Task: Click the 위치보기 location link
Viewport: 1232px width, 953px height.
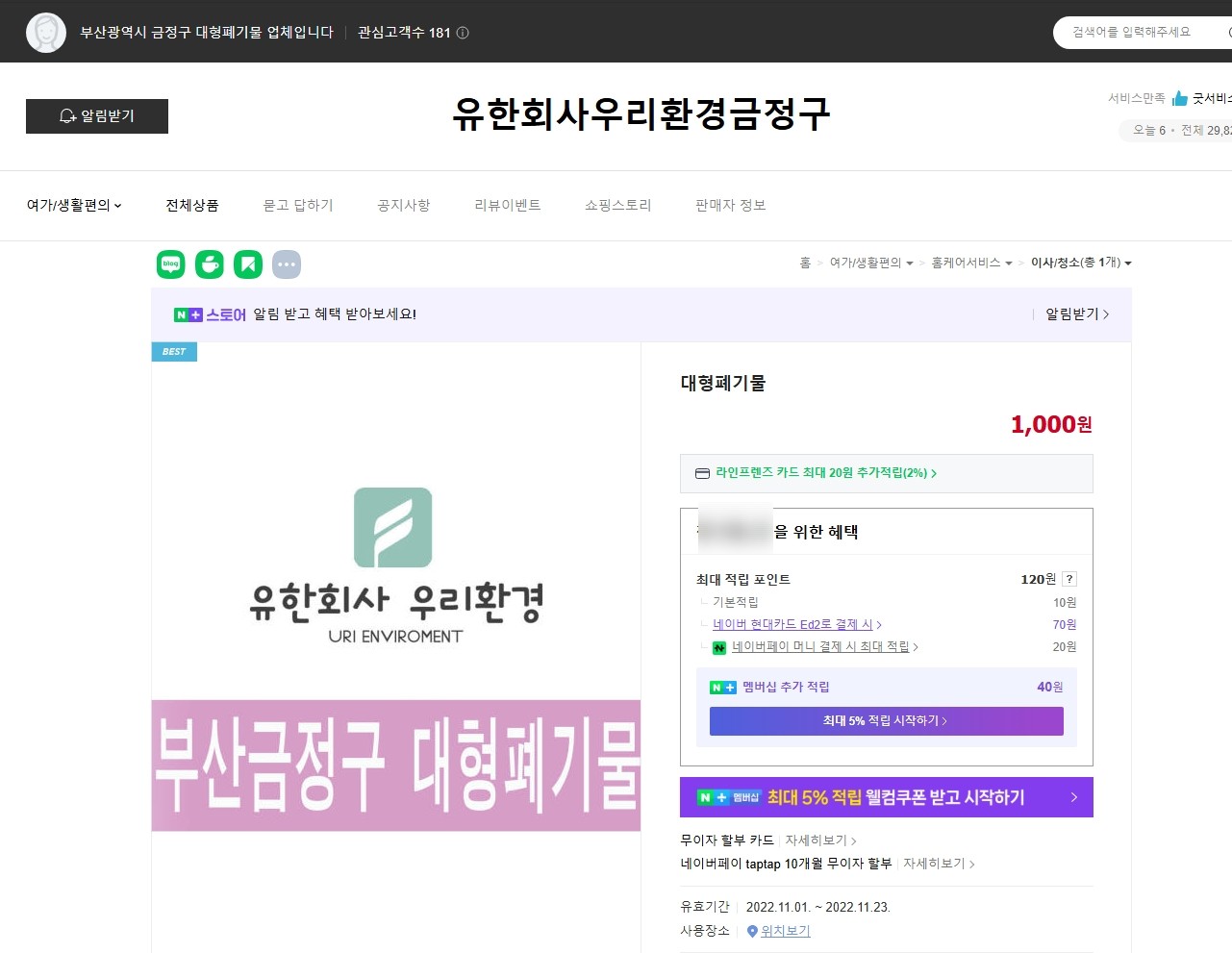Action: pos(786,931)
